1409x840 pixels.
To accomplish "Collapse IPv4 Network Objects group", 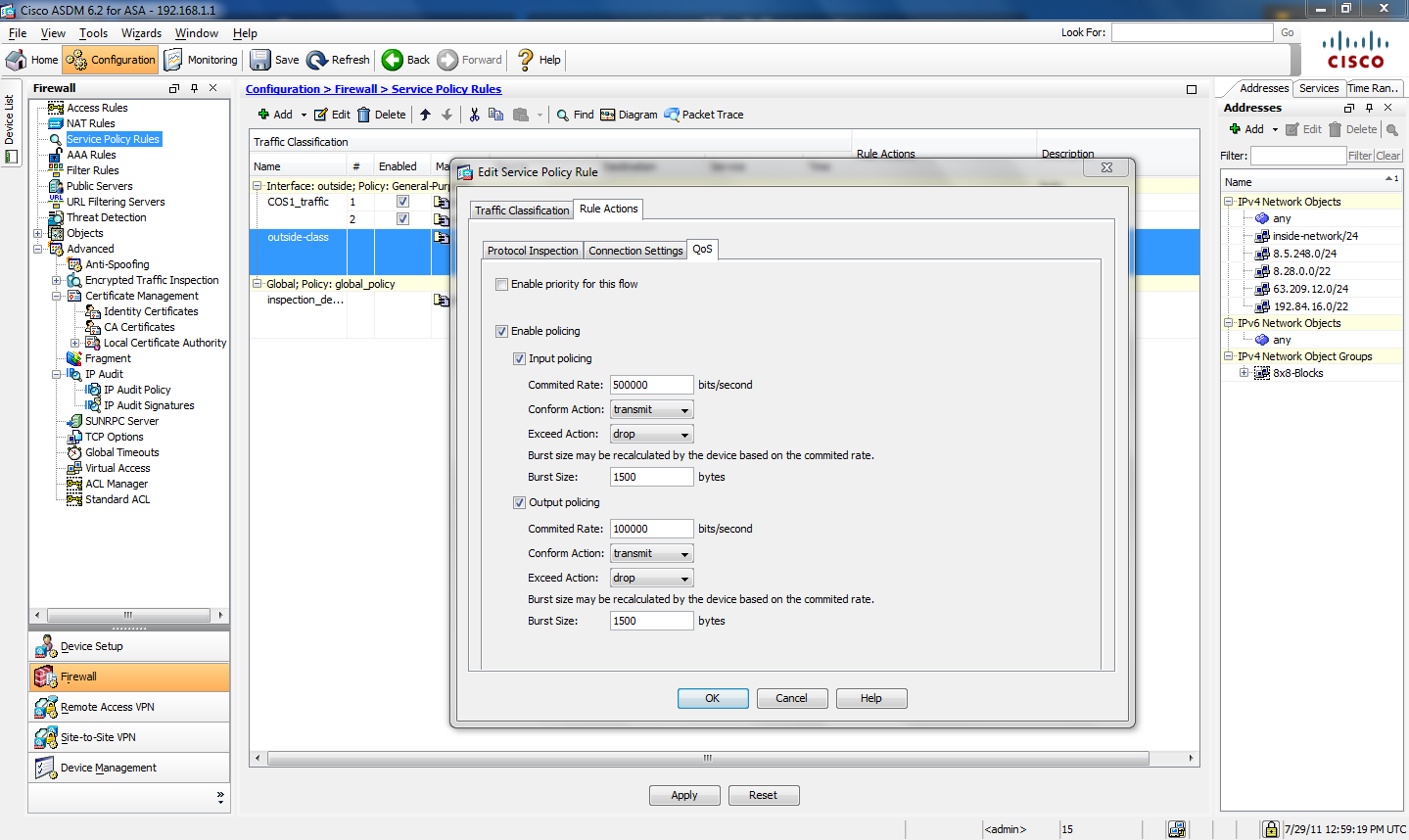I will coord(1229,202).
